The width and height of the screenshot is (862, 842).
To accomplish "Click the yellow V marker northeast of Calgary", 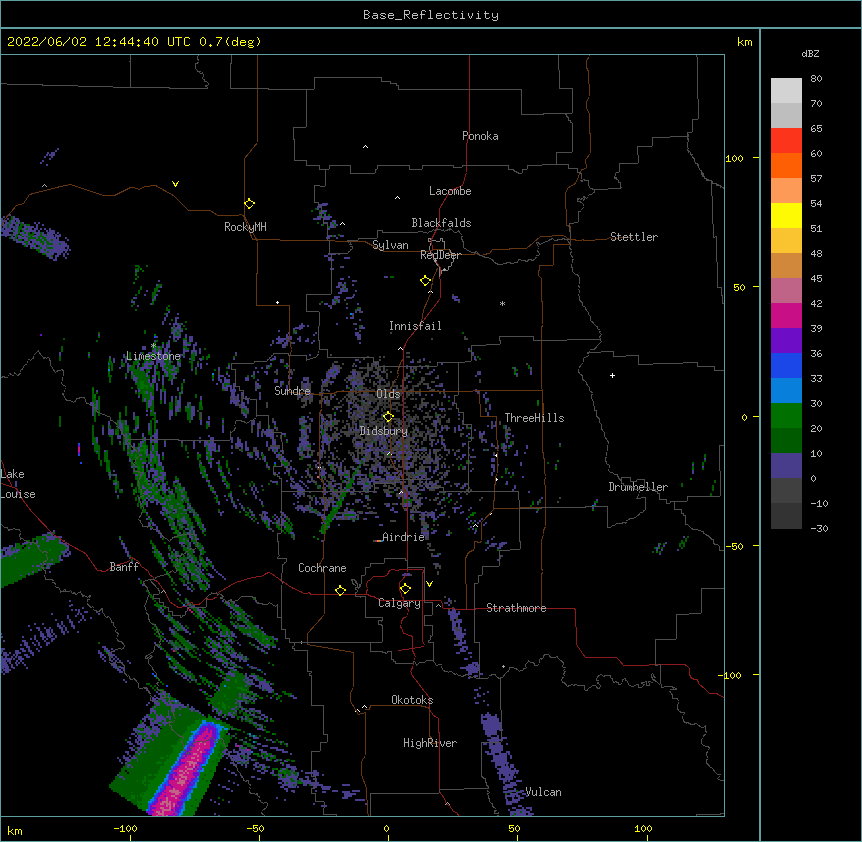I will click(429, 584).
